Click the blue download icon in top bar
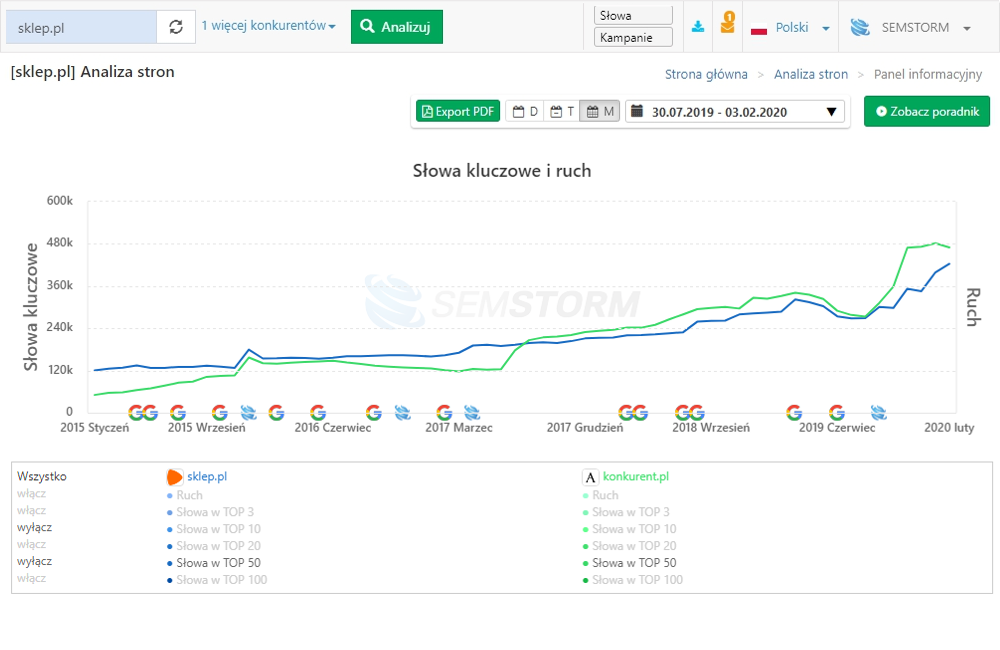 point(698,27)
